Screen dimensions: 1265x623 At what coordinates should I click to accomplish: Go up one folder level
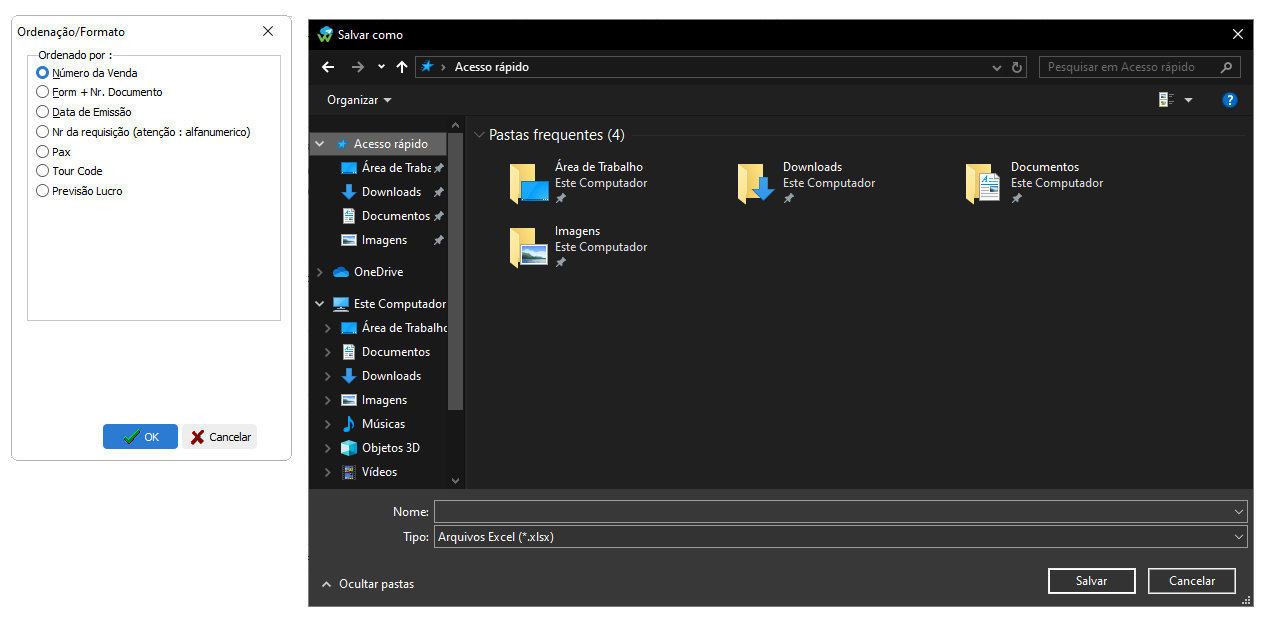coord(402,67)
